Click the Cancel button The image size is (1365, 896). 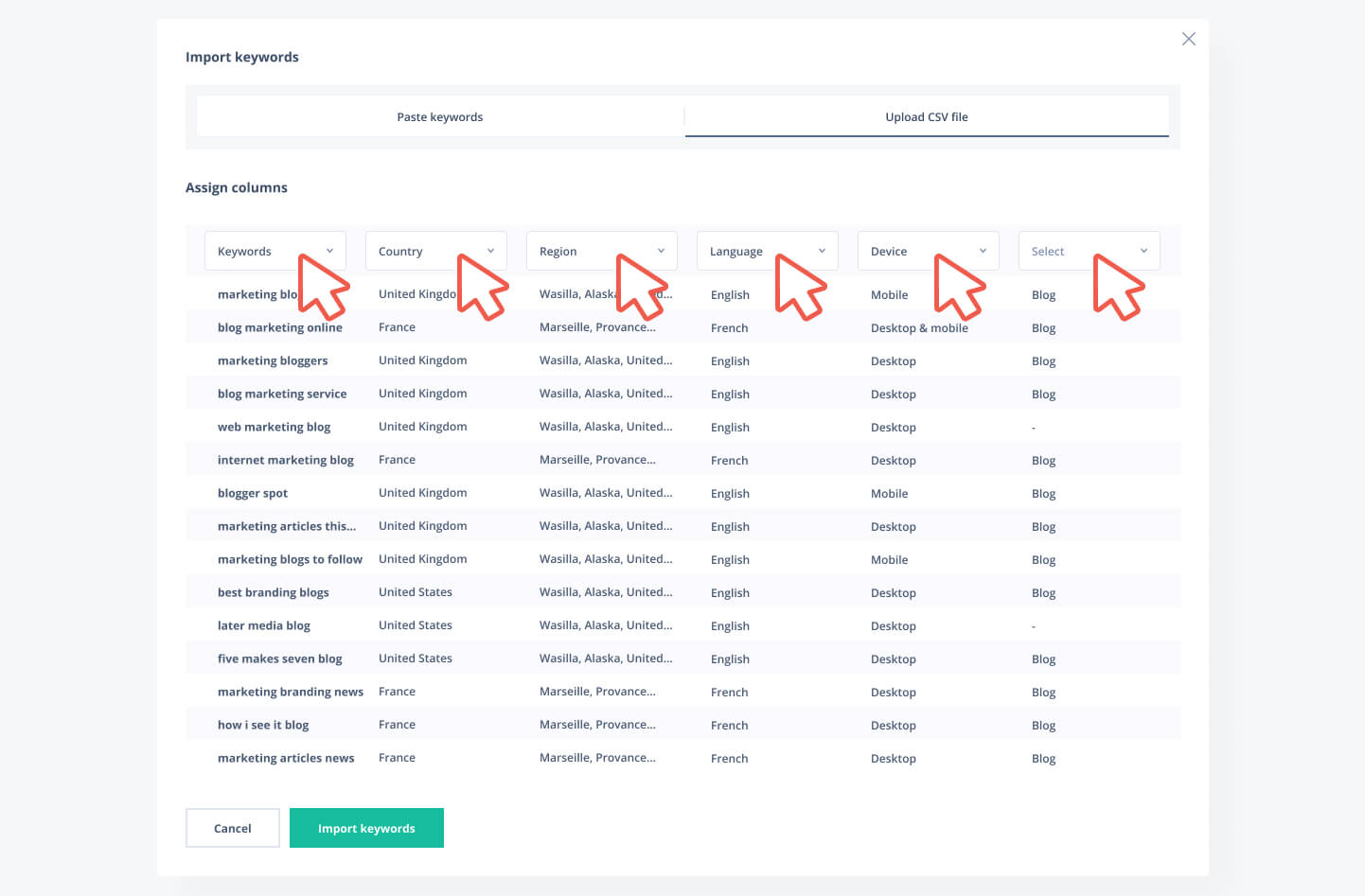[x=232, y=828]
